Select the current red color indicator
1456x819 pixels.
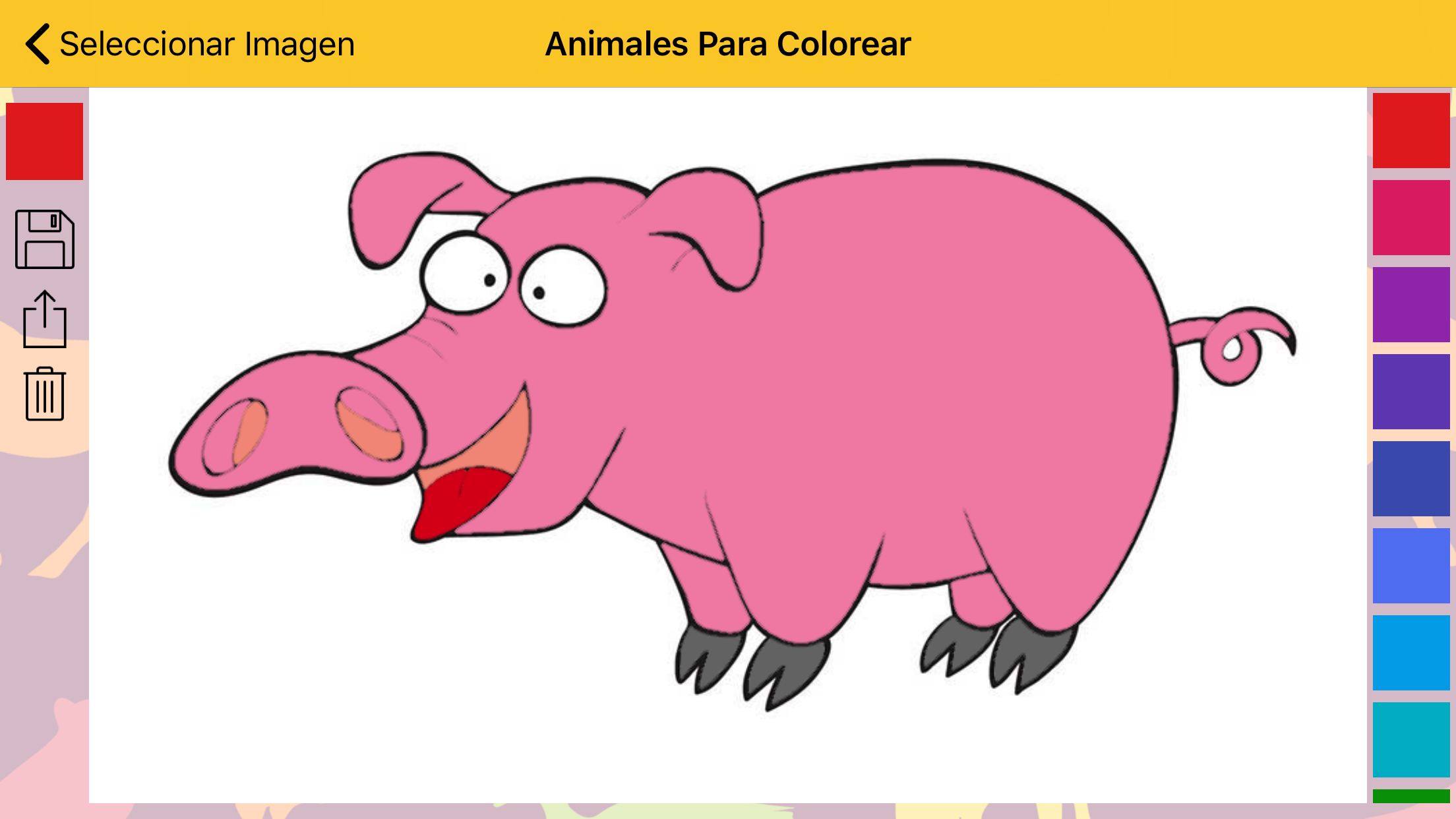(44, 141)
